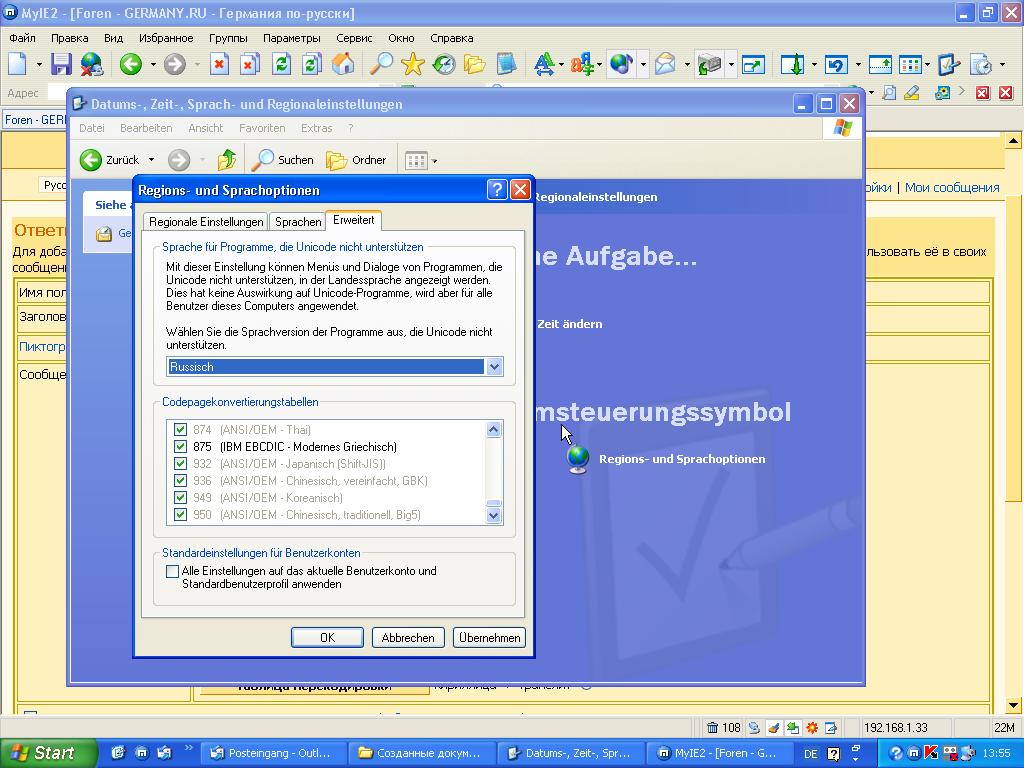Click the help question mark button in dialog title
The image size is (1024, 768).
tap(497, 190)
